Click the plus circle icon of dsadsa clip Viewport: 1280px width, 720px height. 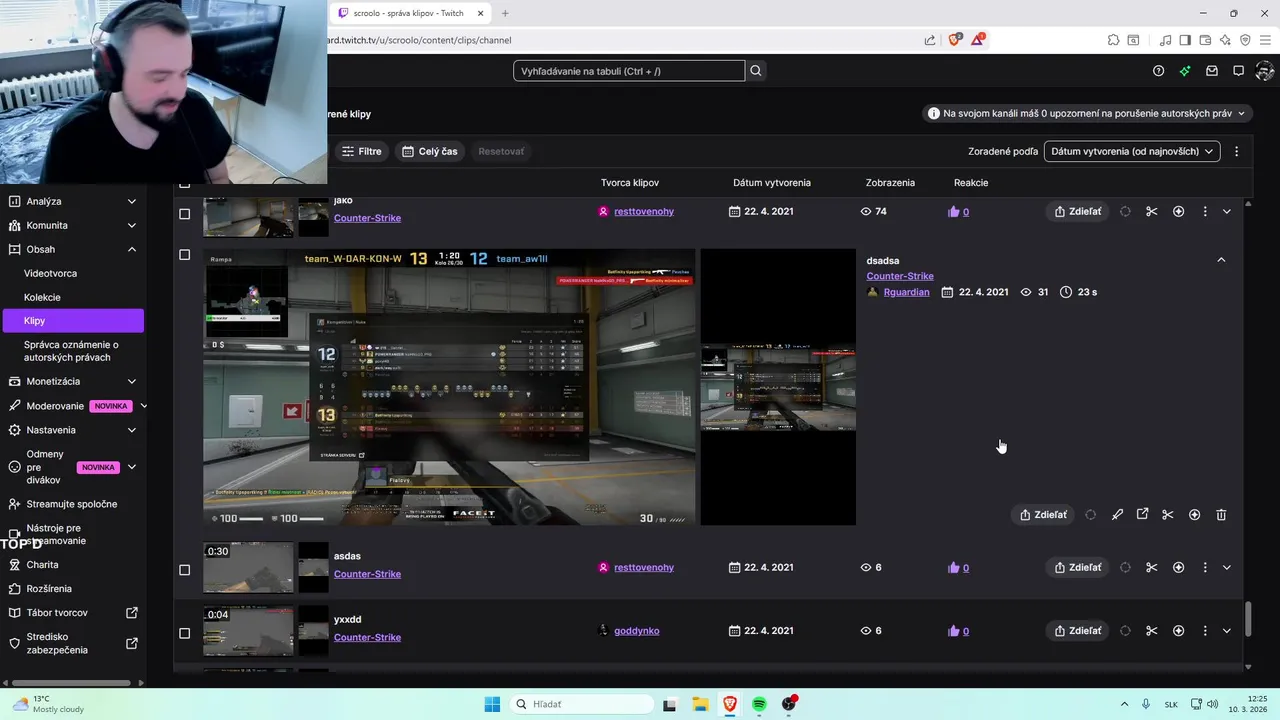[1194, 515]
